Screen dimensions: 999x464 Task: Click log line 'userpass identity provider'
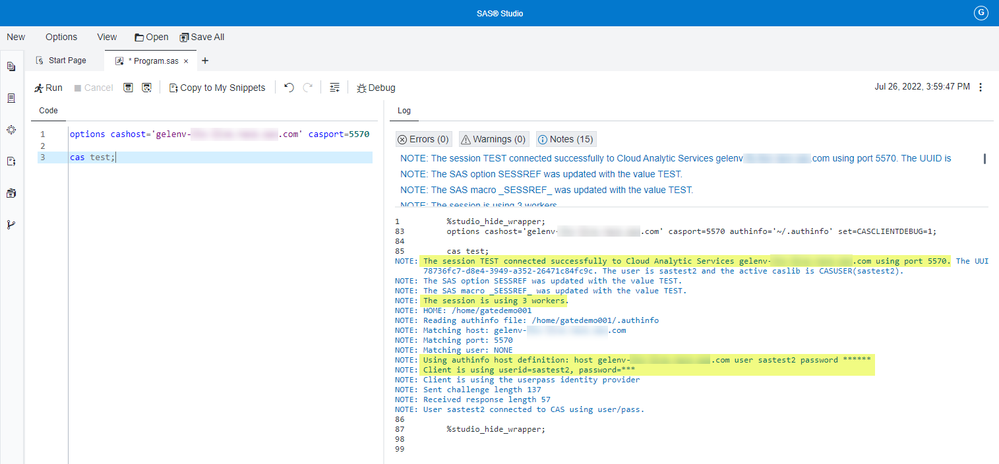pos(517,380)
